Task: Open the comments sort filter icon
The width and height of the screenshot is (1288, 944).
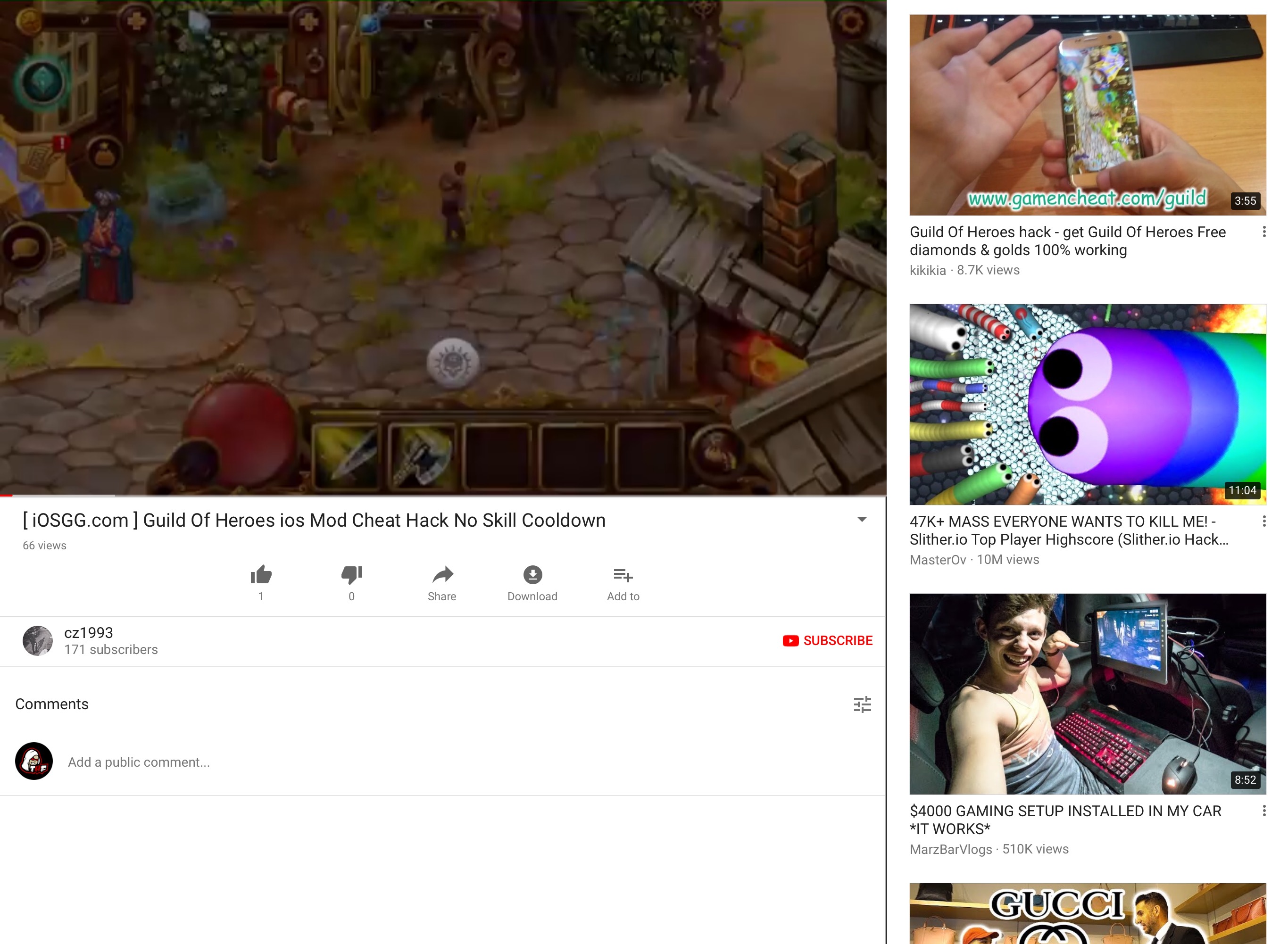Action: (862, 704)
